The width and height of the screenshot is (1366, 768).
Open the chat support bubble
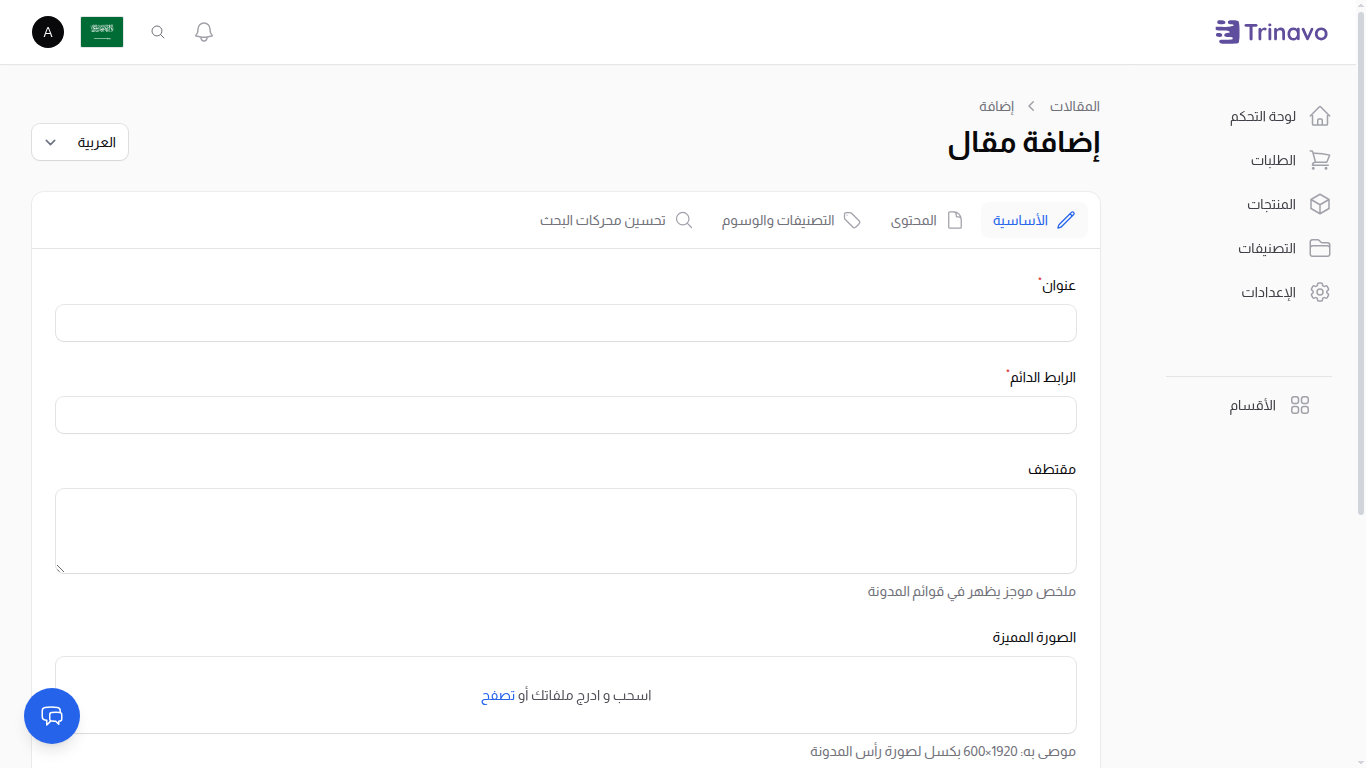(51, 716)
